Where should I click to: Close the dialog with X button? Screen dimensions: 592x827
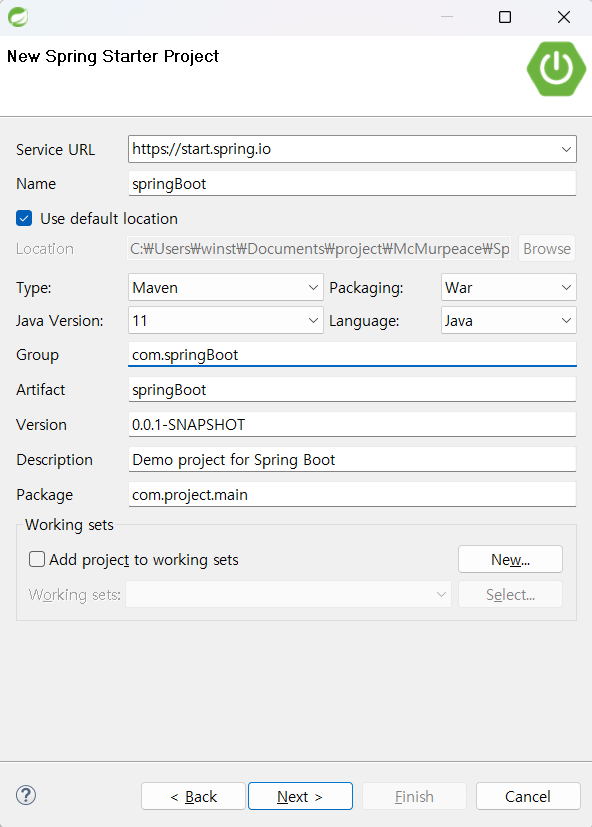click(x=564, y=17)
